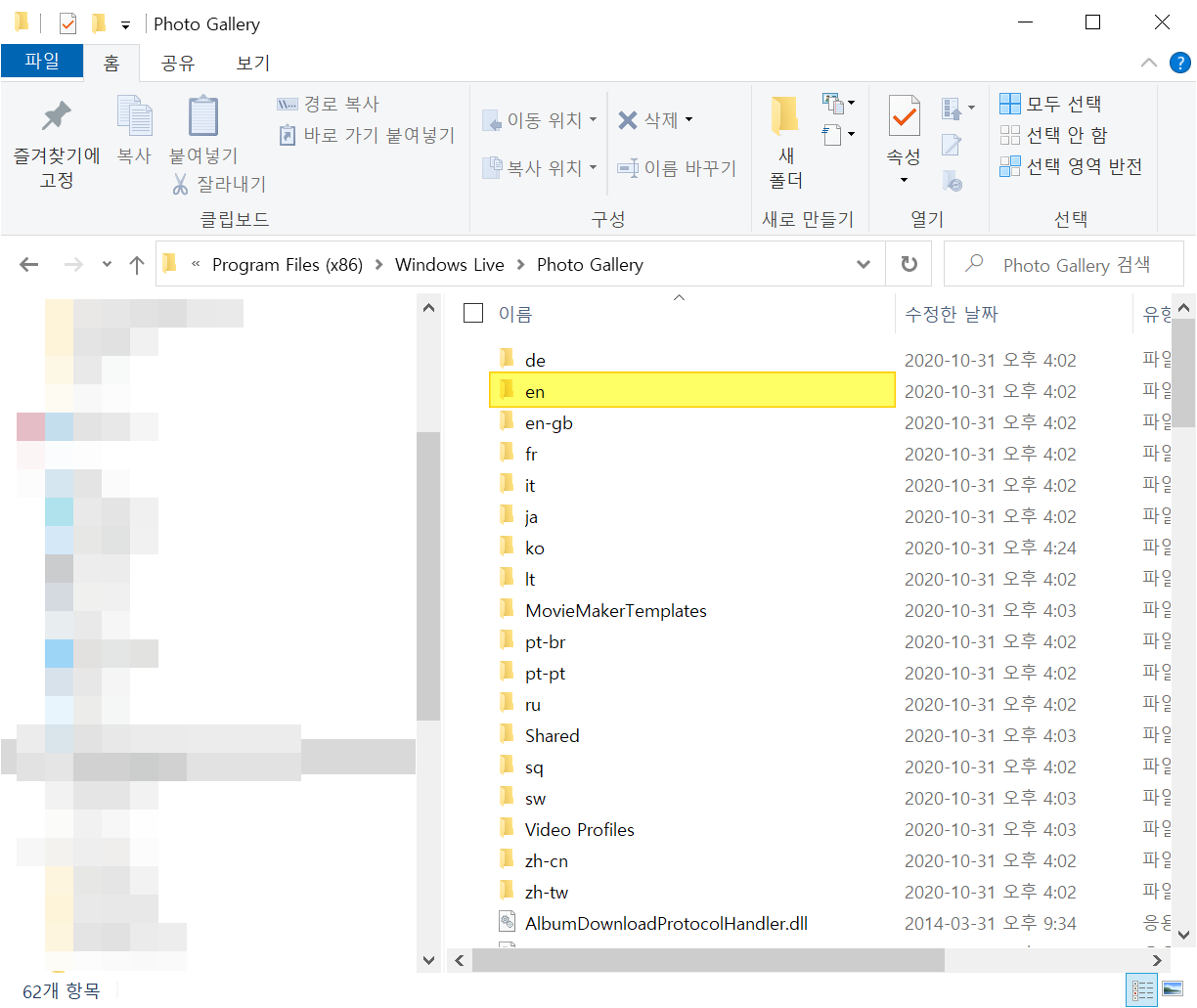This screenshot has height=1008, width=1197.
Task: Click the Photo Gallery search box
Action: click(1064, 264)
